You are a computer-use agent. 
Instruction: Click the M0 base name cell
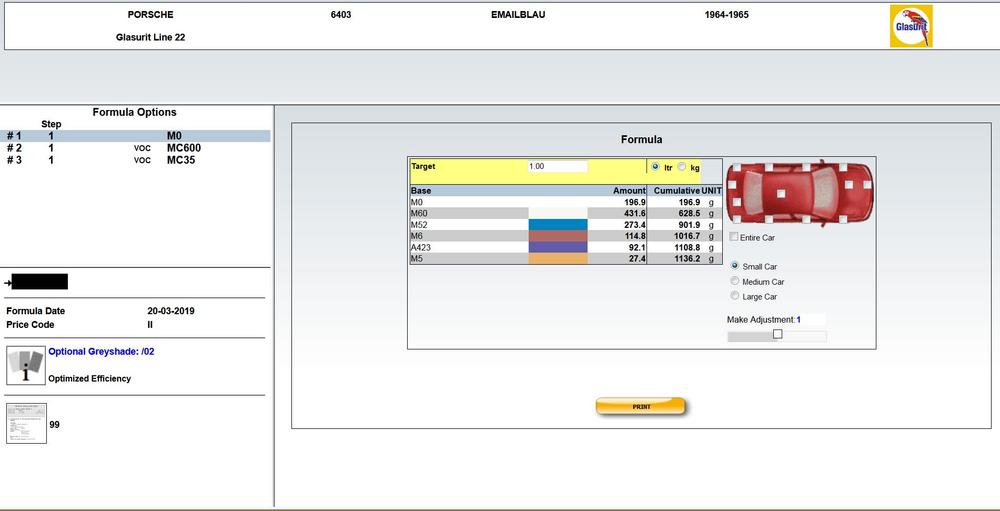point(469,202)
